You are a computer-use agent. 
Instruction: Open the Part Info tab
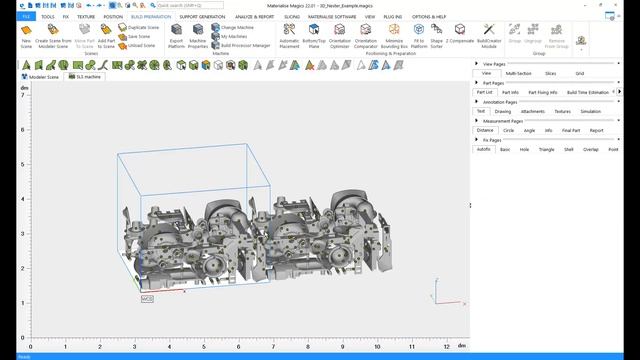pos(510,92)
